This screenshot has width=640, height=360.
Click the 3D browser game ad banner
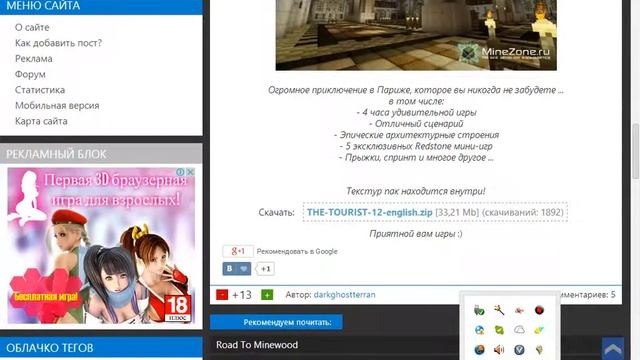click(101, 246)
